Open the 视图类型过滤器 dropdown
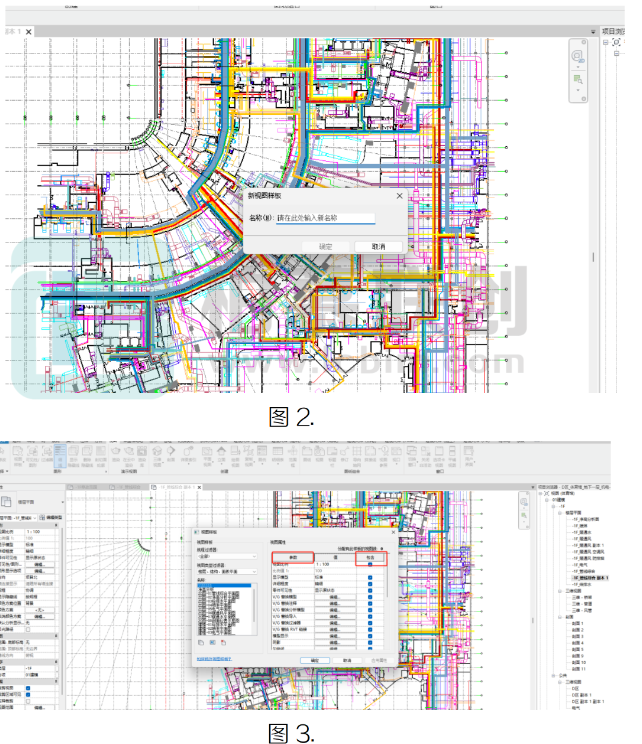The image size is (642, 744). tap(227, 572)
